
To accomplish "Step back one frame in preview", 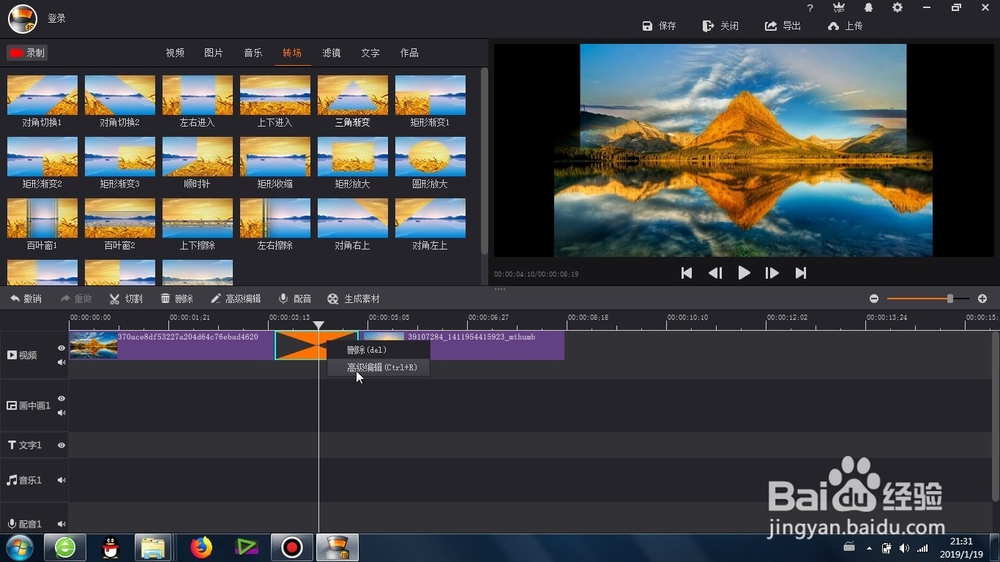I will pyautogui.click(x=715, y=273).
